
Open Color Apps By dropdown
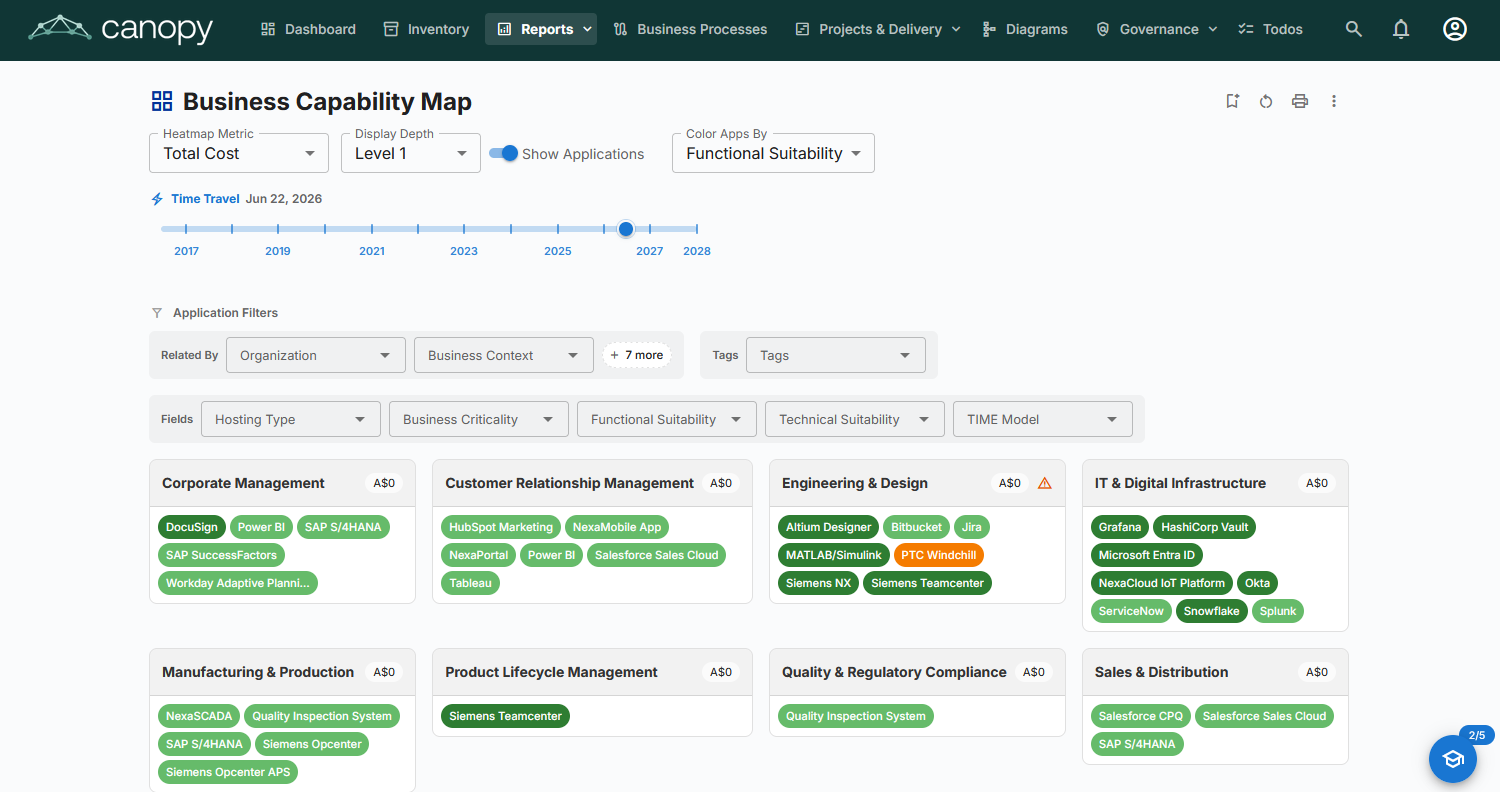tap(773, 153)
